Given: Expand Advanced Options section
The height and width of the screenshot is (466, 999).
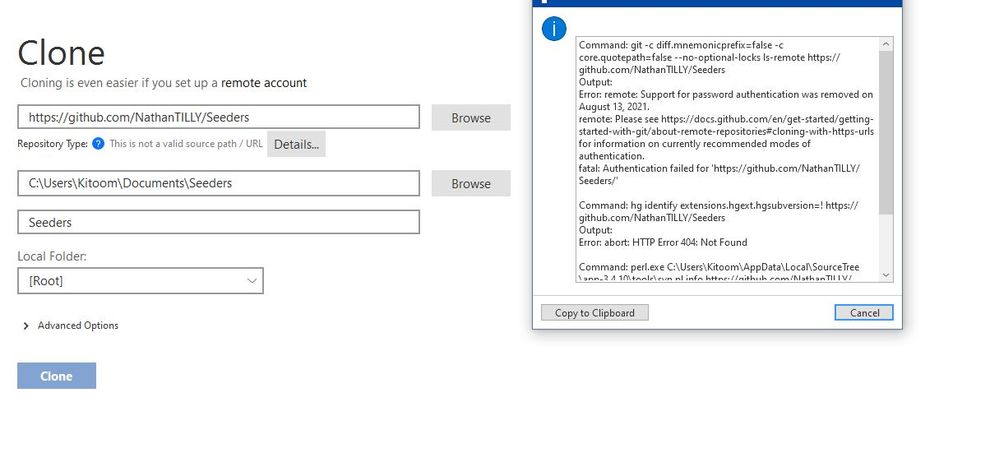Looking at the screenshot, I should pyautogui.click(x=71, y=325).
